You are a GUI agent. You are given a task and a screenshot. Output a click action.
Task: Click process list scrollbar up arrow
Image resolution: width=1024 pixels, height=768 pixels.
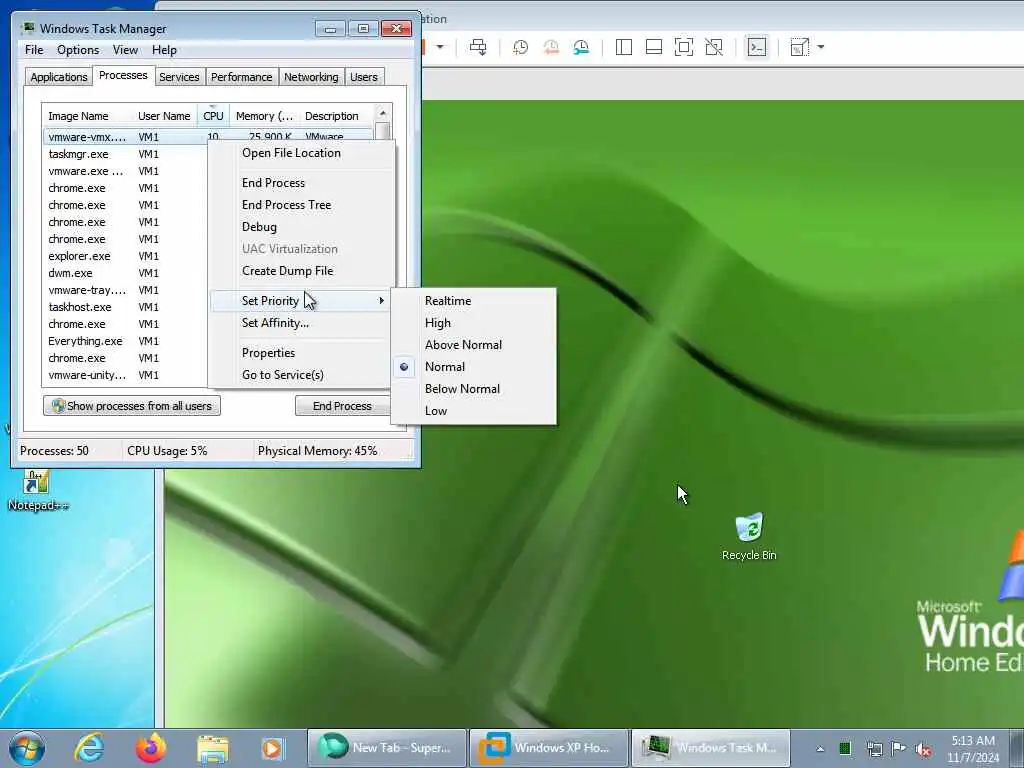pos(383,113)
